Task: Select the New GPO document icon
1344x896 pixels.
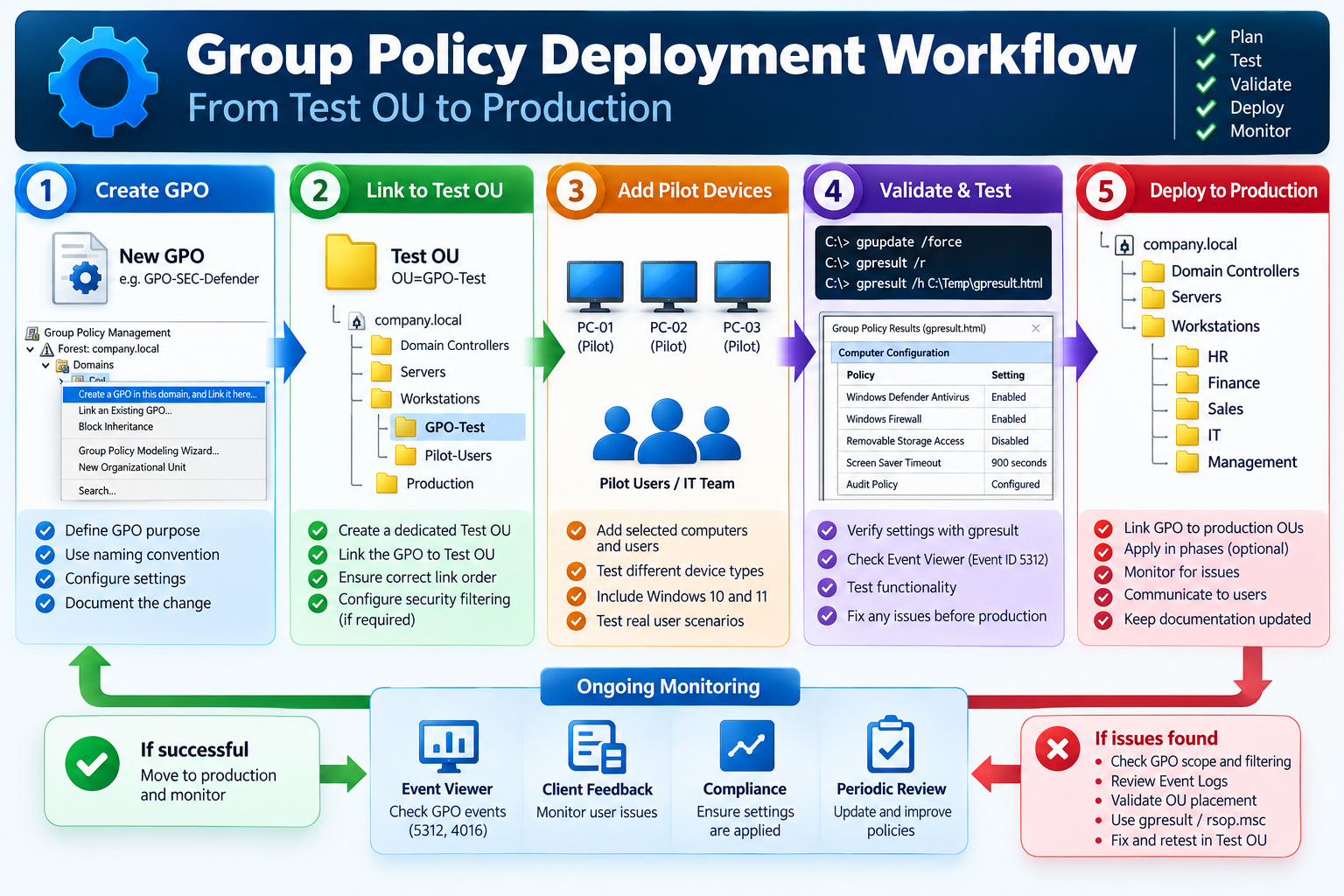Action: point(80,268)
